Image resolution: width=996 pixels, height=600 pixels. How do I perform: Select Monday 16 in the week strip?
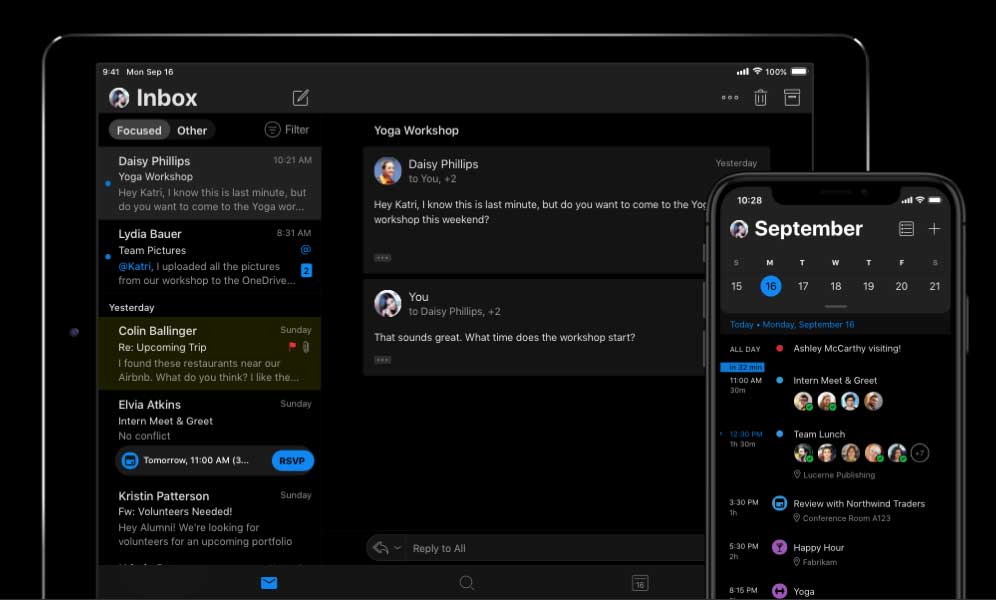[x=771, y=286]
